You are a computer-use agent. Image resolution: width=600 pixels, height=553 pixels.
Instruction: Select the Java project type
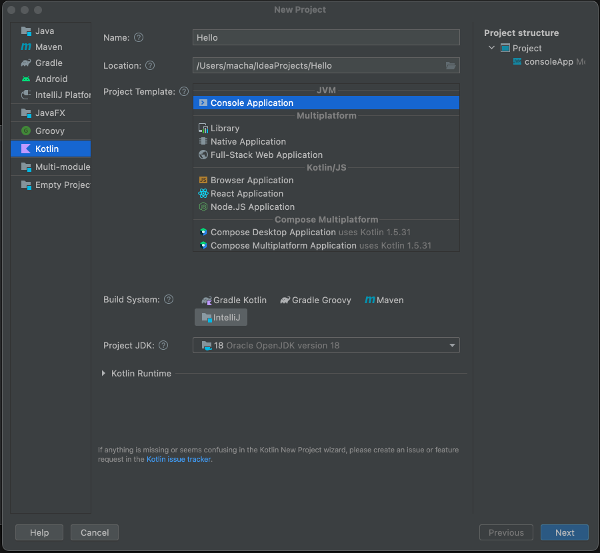(x=51, y=31)
